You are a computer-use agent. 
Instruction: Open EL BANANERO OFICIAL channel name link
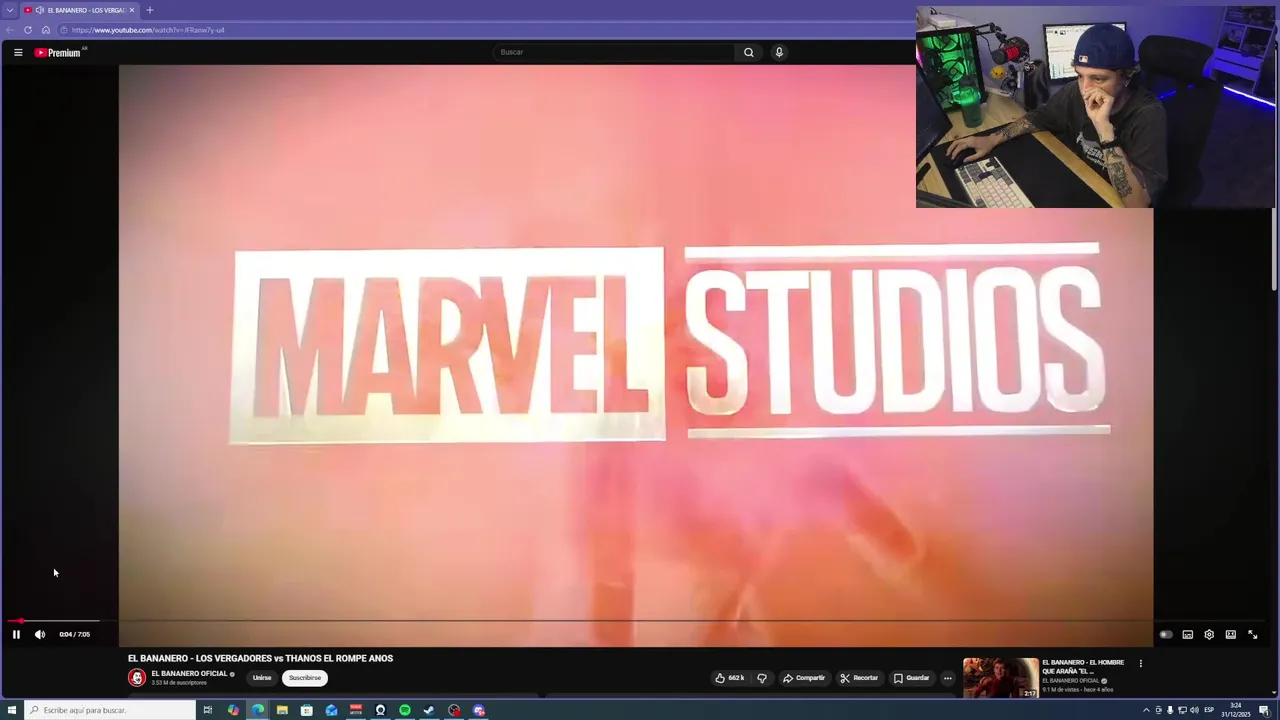pos(189,673)
